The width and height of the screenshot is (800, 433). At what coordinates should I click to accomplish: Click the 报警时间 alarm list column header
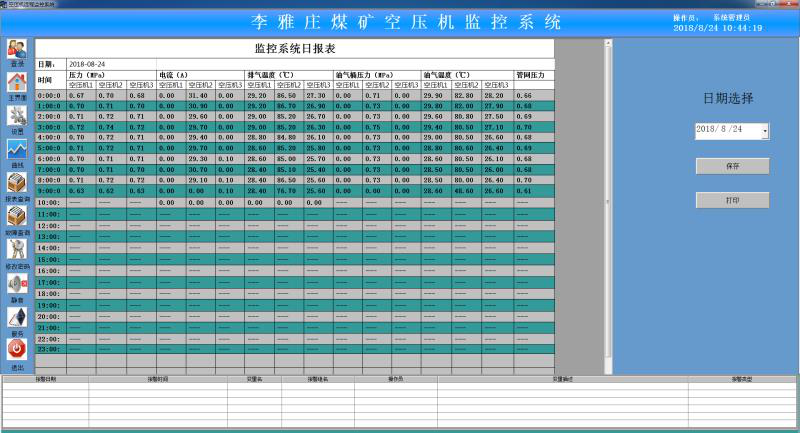point(158,380)
